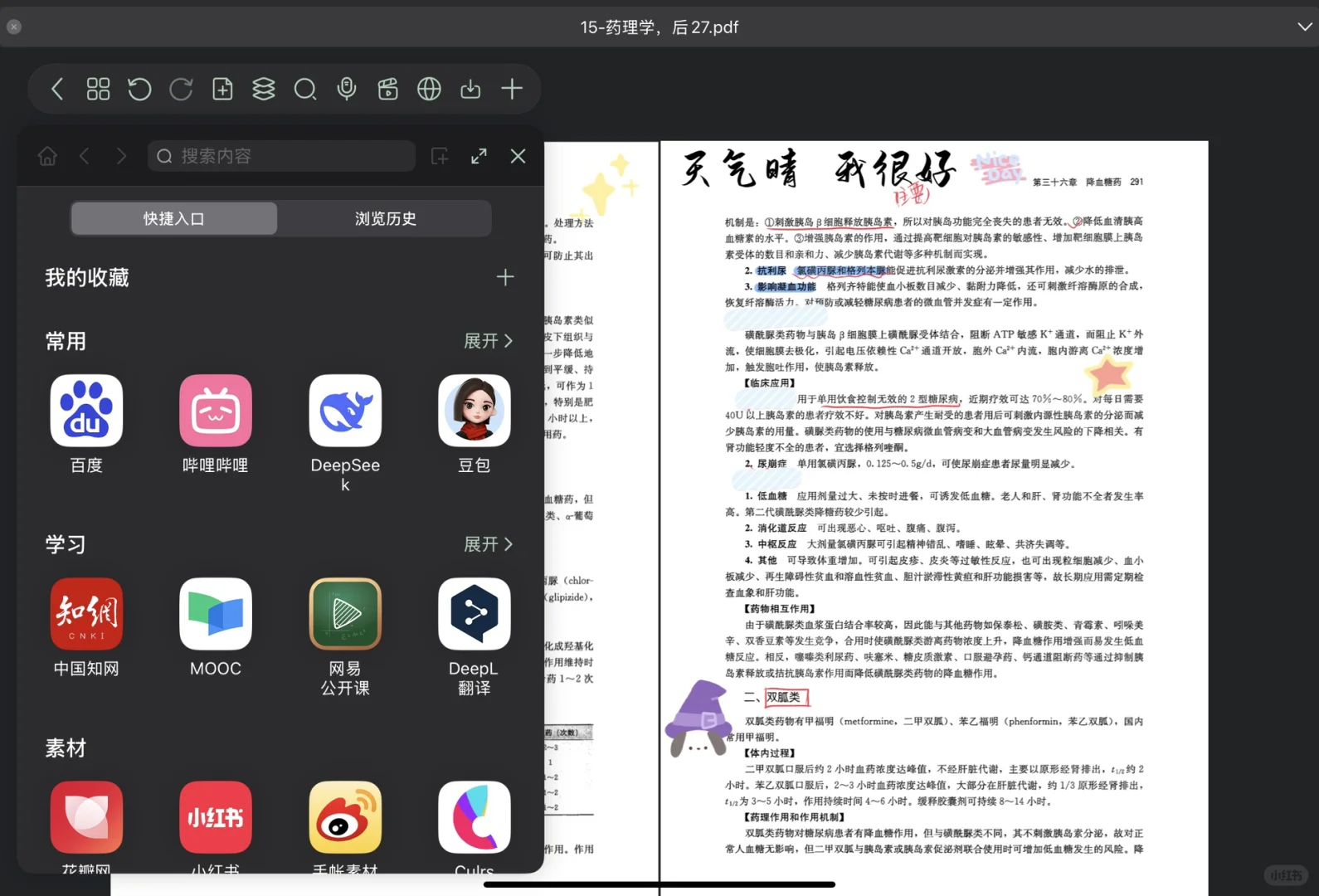
Task: Open the 网易公开课 shortcut
Action: click(x=345, y=637)
